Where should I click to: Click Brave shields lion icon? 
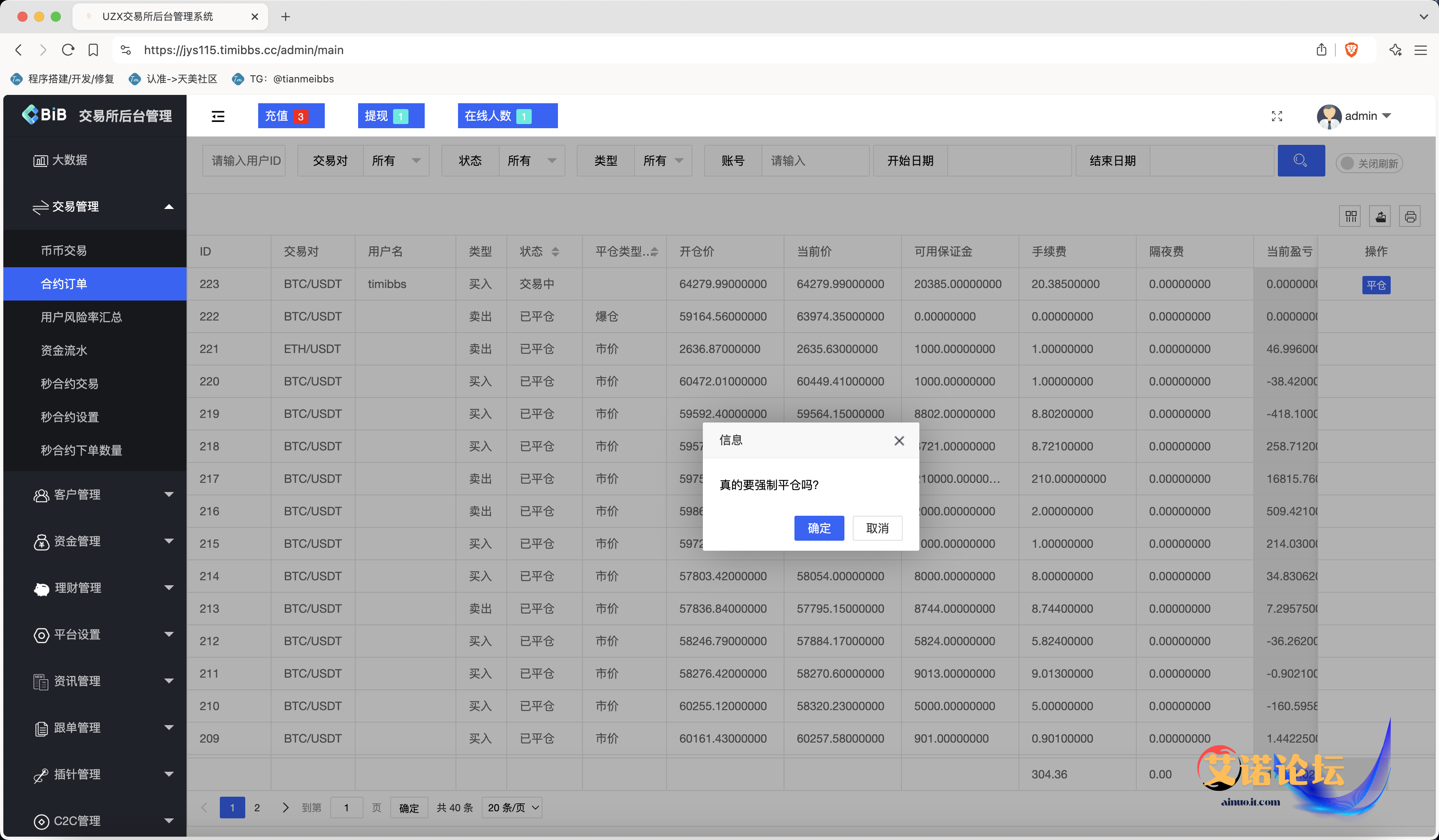click(1351, 50)
